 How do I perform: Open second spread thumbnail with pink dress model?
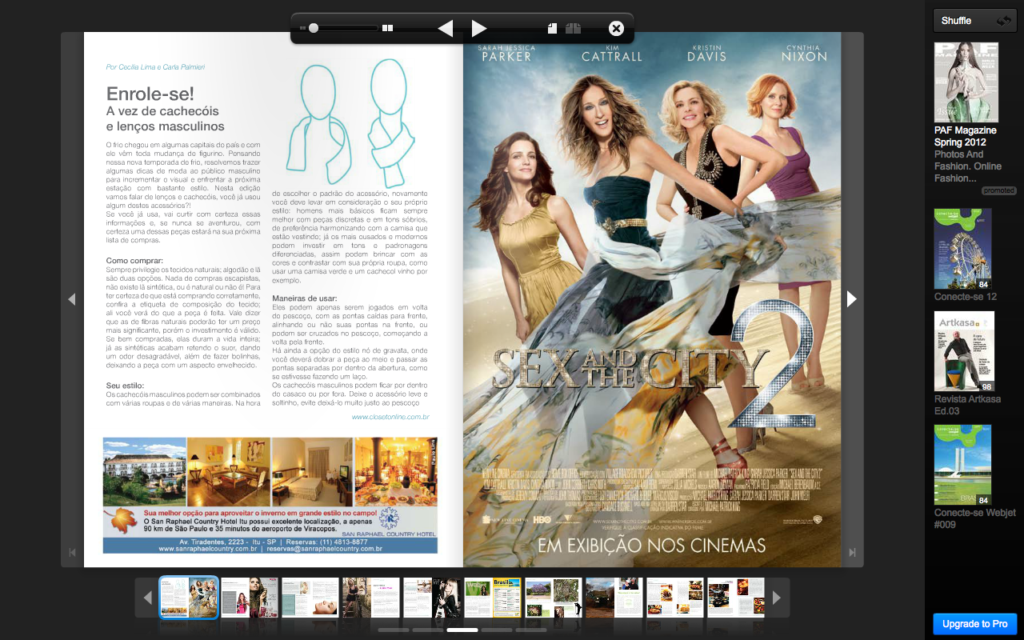249,597
